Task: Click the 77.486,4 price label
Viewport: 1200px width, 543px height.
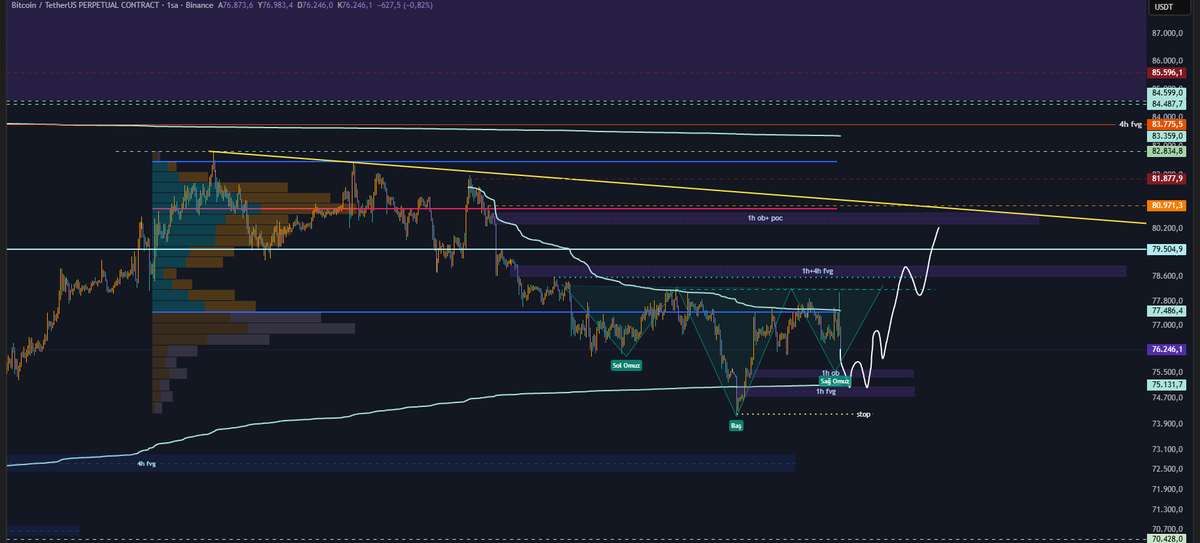Action: click(1167, 311)
